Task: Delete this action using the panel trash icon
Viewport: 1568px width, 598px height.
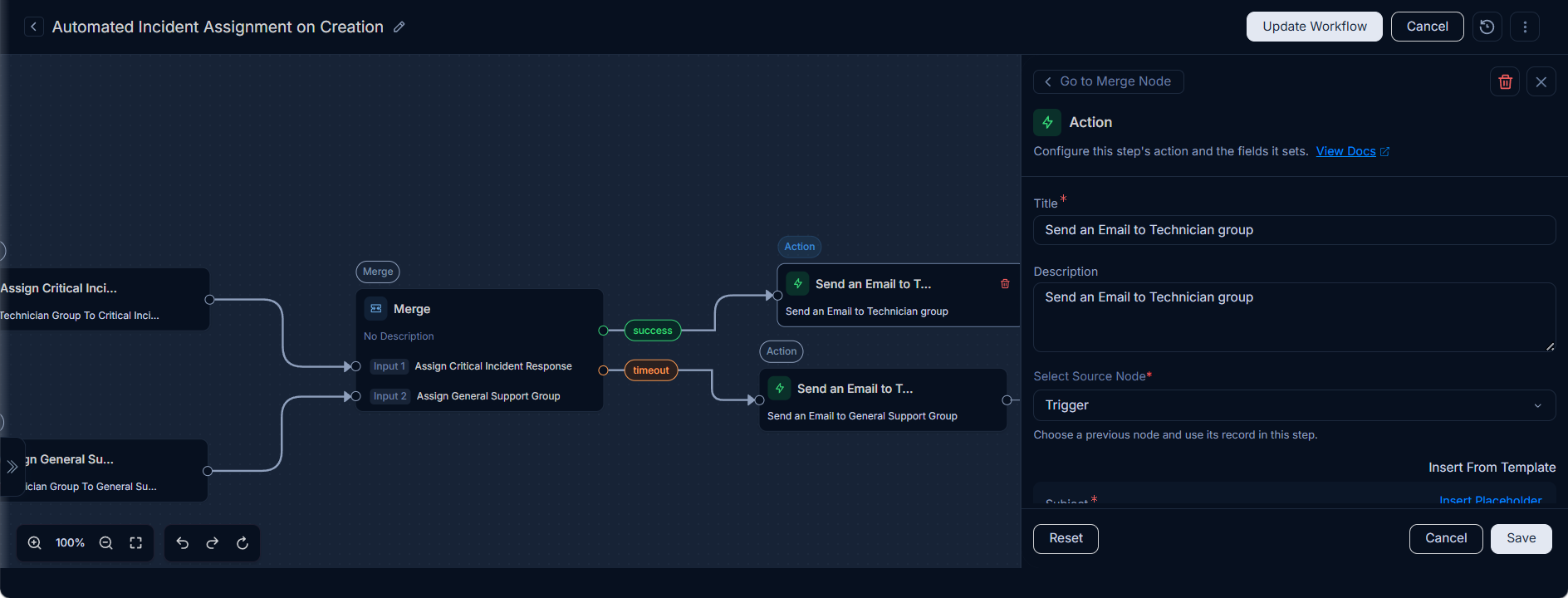Action: click(x=1505, y=81)
